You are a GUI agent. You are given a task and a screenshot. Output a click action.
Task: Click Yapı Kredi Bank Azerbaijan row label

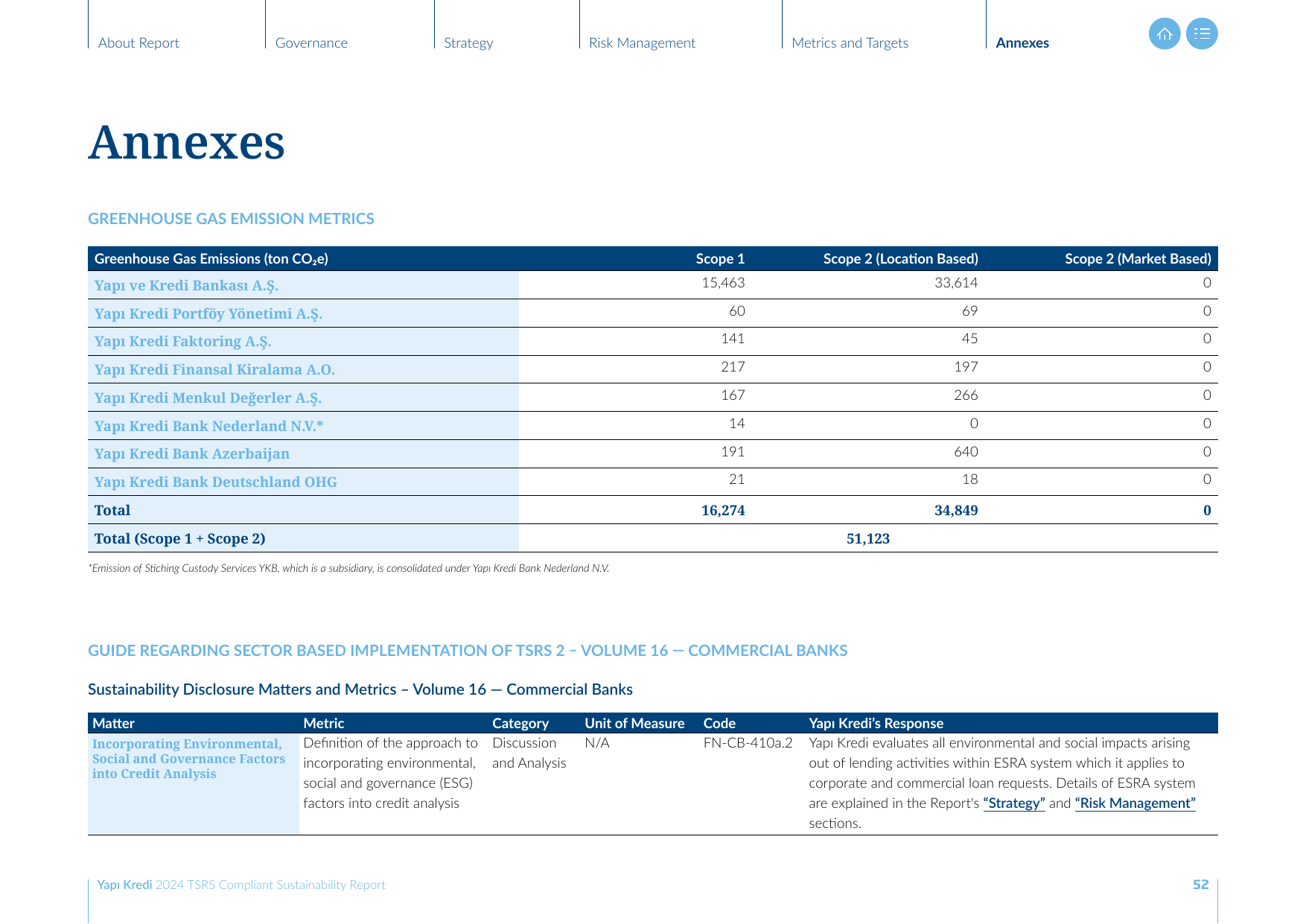pyautogui.click(x=191, y=453)
